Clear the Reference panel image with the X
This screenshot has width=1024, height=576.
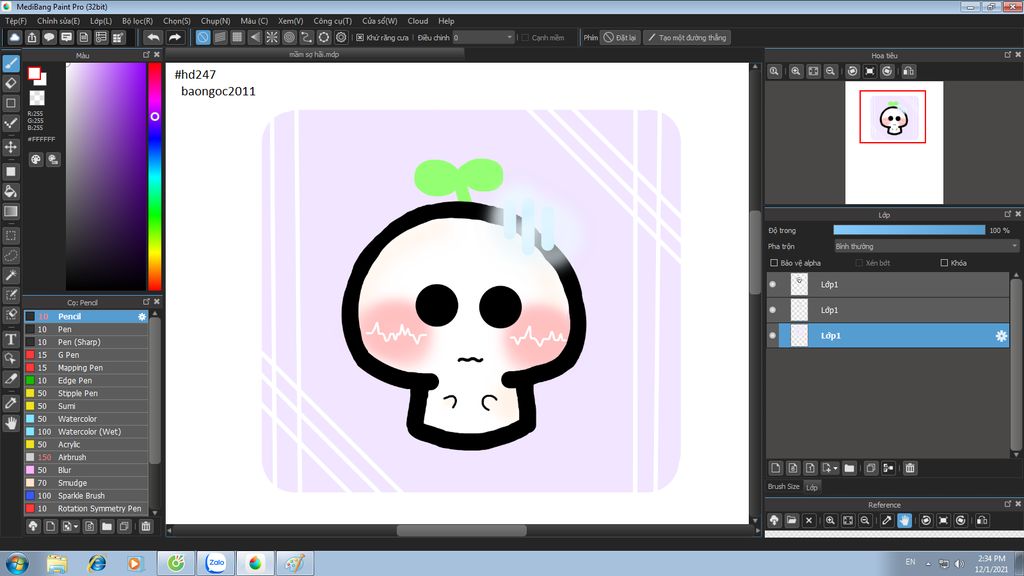click(808, 520)
